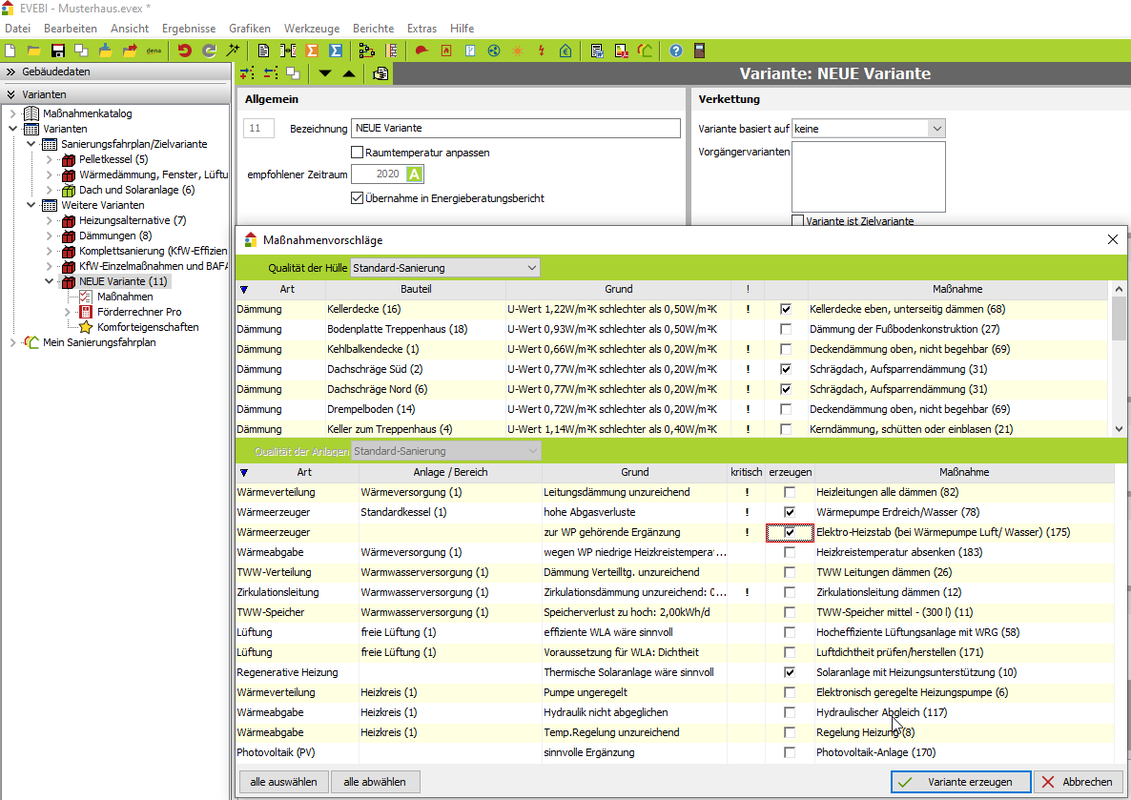Click the red undo arrow icon
The height and width of the screenshot is (800, 1131).
tap(184, 50)
